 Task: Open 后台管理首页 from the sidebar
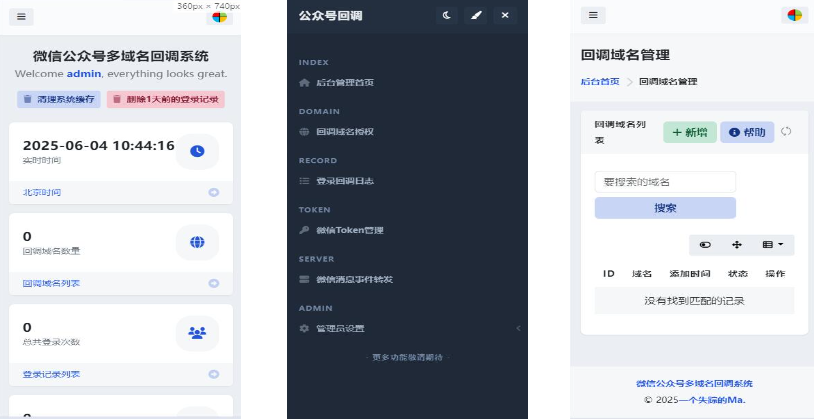click(x=345, y=82)
